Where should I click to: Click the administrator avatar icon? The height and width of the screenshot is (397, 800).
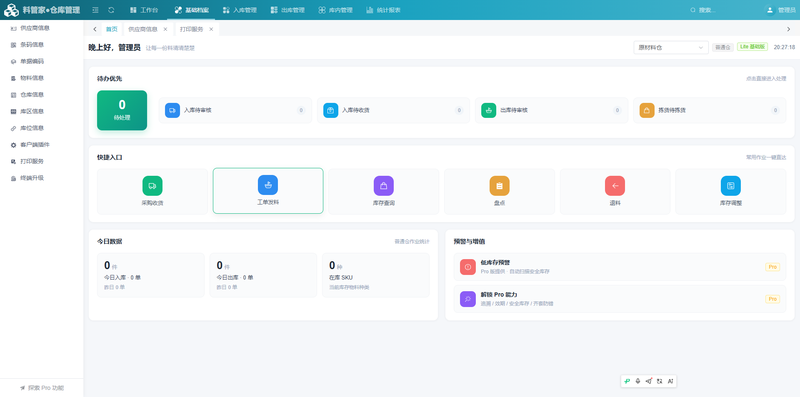(770, 10)
